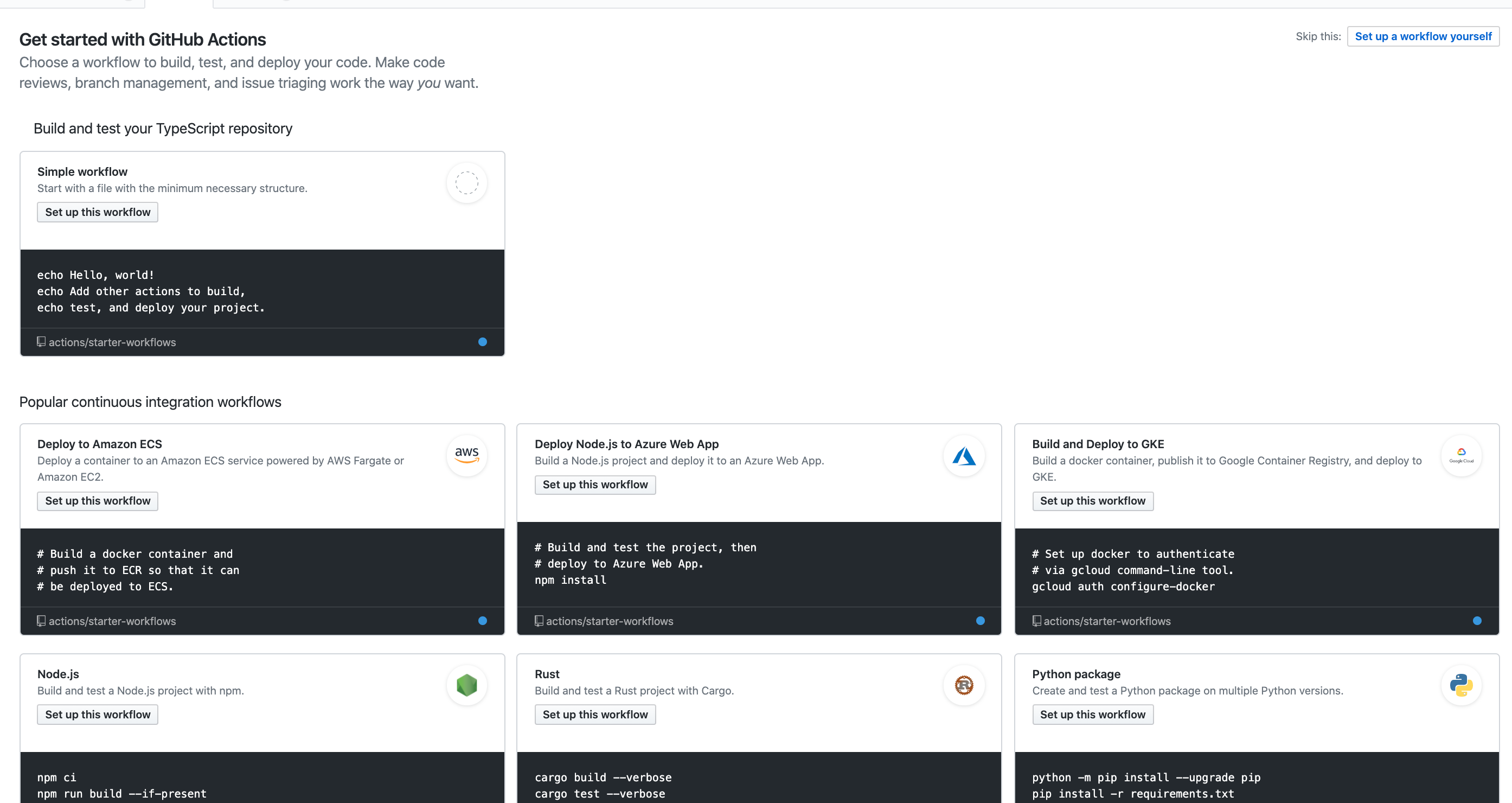Screen dimensions: 1512x803
Task: Set up the Rust workflow
Action: (x=595, y=715)
